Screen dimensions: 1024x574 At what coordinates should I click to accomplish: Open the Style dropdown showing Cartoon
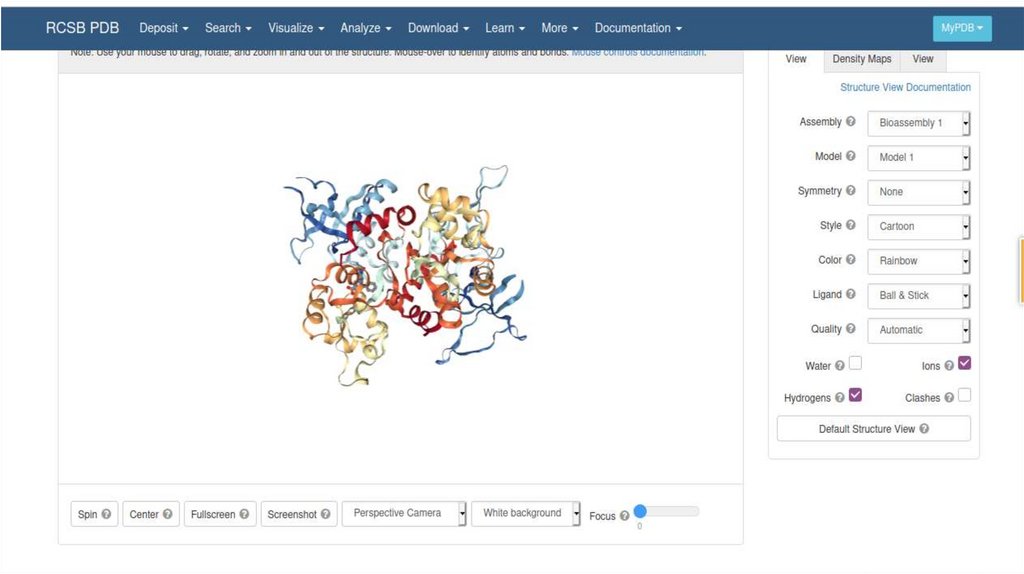click(x=918, y=226)
